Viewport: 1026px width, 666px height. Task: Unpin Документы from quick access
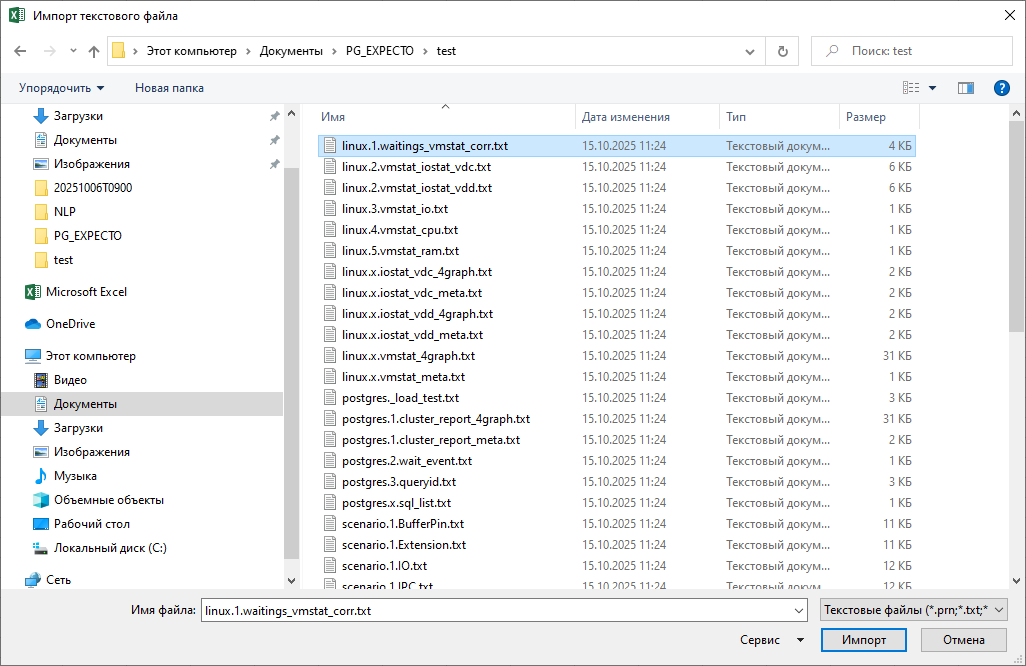point(274,140)
